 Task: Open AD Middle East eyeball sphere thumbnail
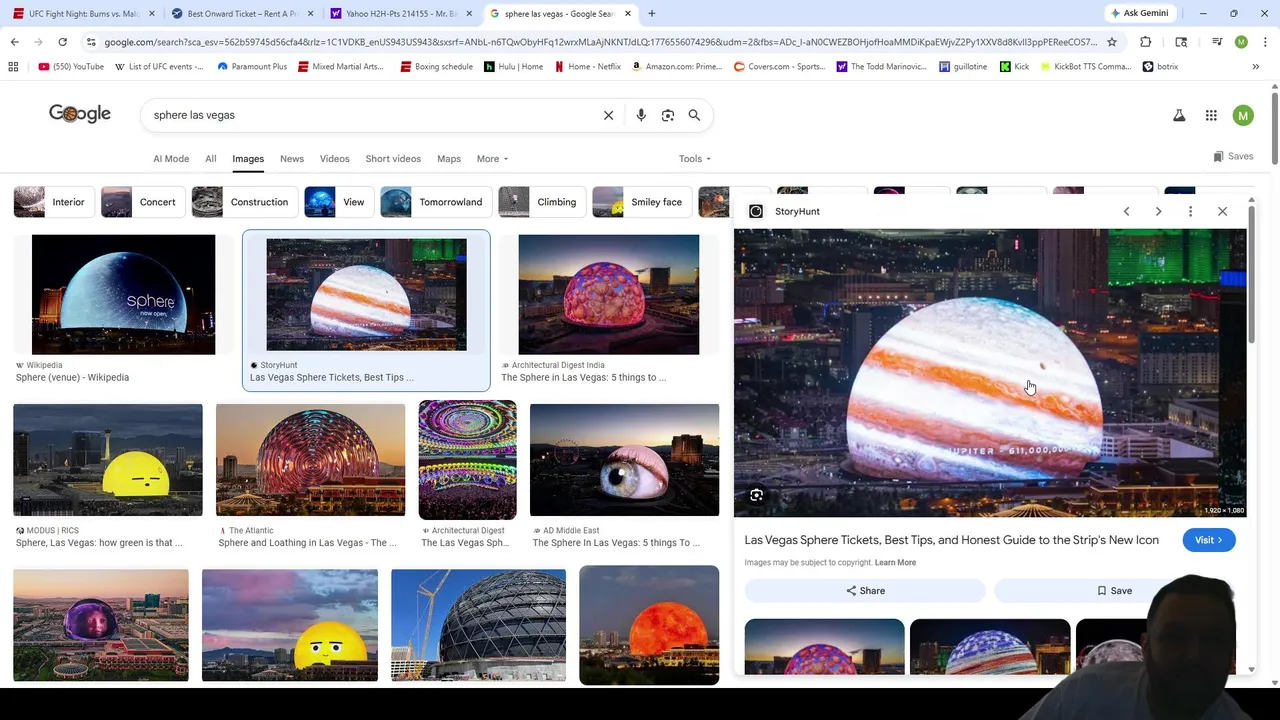click(624, 460)
